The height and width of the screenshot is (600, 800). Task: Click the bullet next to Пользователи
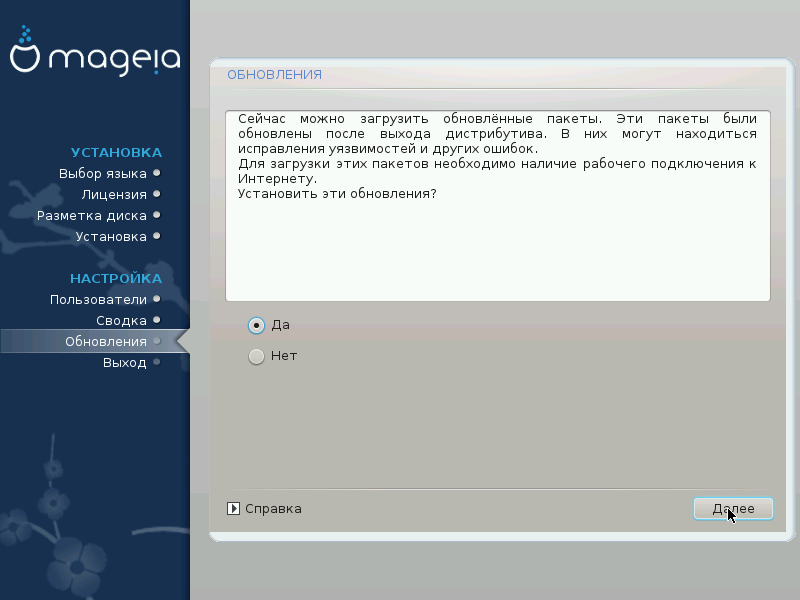[157, 299]
